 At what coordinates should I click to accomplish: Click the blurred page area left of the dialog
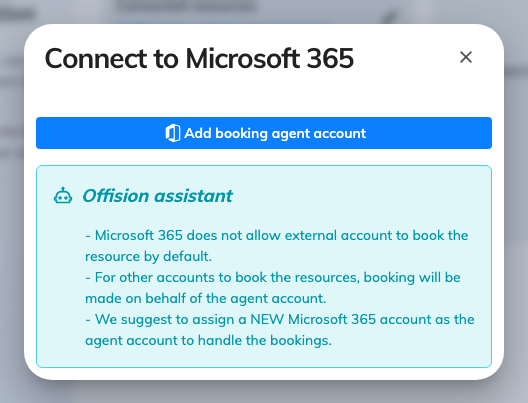pos(11,202)
